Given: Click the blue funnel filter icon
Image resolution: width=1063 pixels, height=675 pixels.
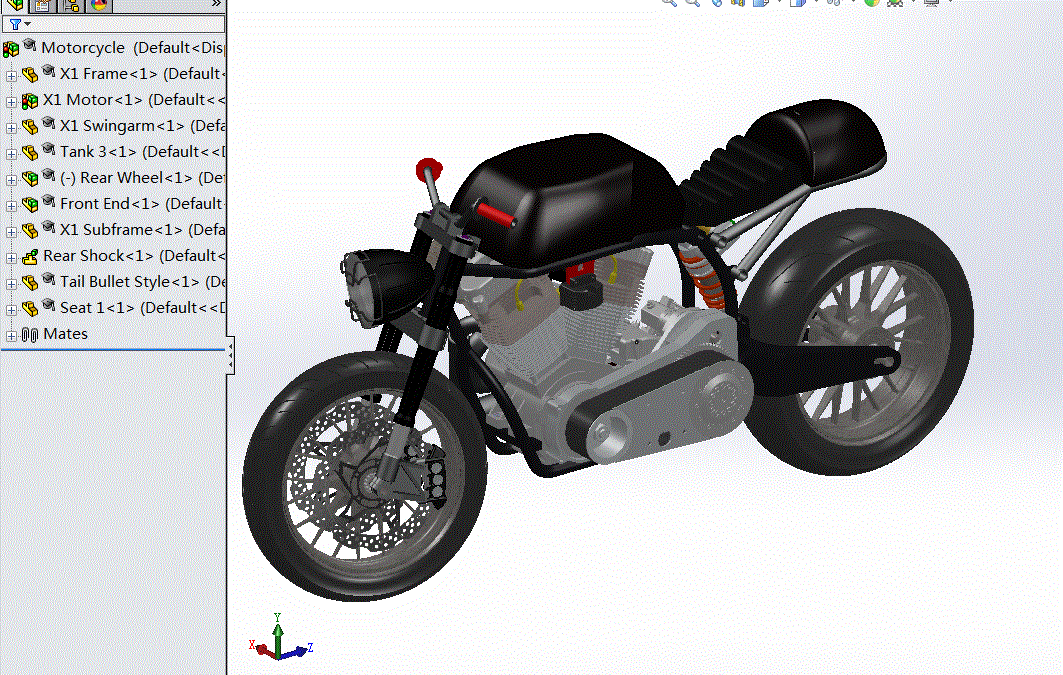Looking at the screenshot, I should tap(15, 24).
